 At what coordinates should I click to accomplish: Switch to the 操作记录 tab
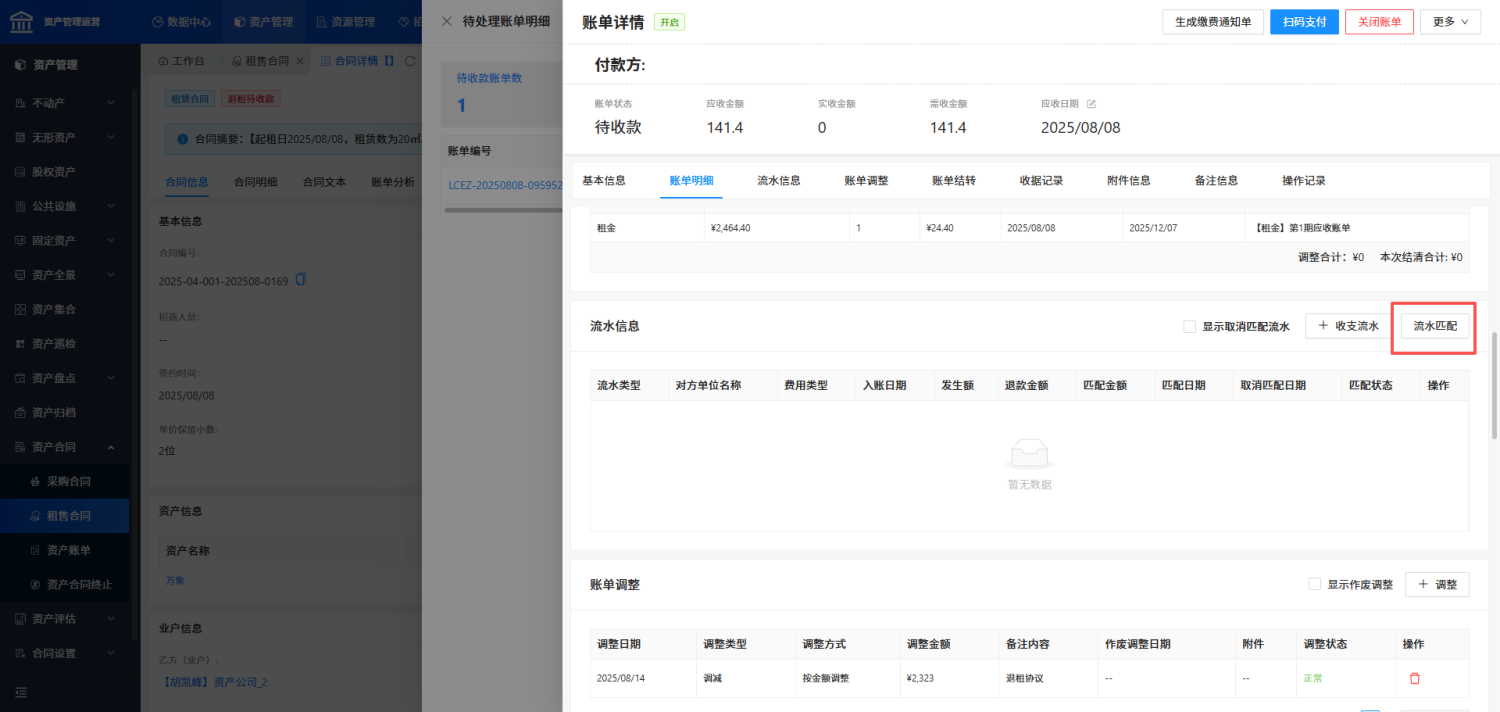[1304, 181]
